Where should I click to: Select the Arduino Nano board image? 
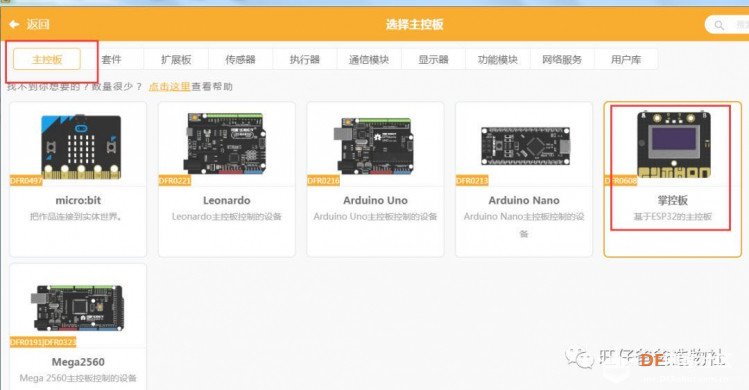click(x=525, y=146)
